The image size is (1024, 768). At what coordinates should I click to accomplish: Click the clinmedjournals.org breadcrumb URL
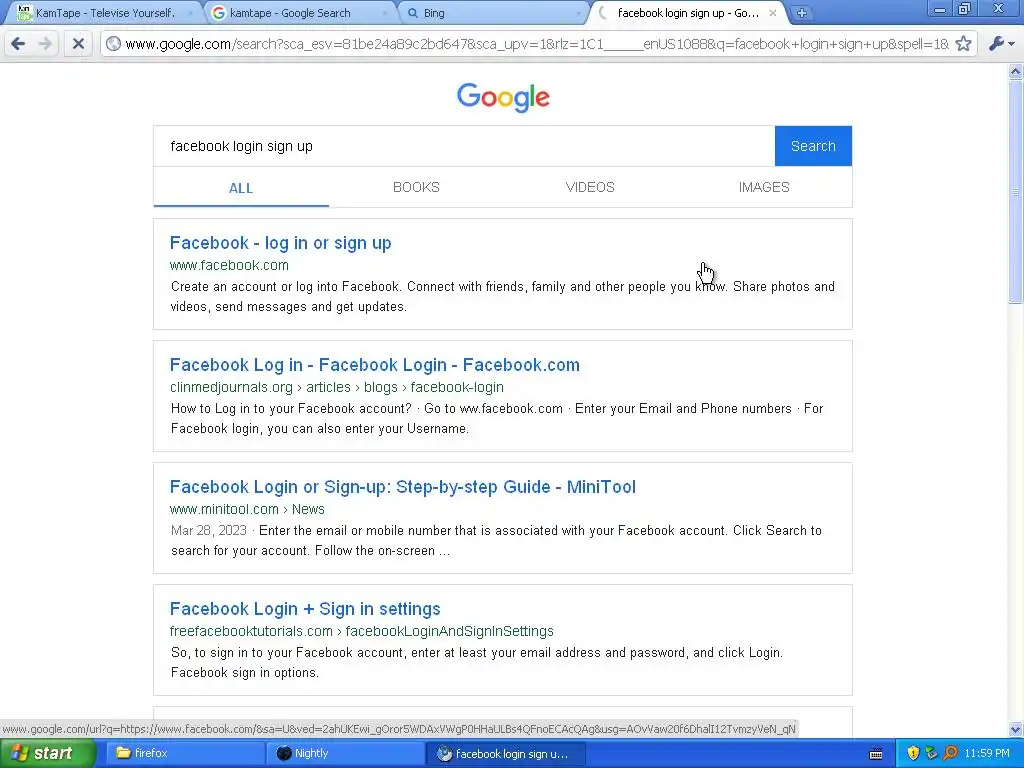coord(336,387)
